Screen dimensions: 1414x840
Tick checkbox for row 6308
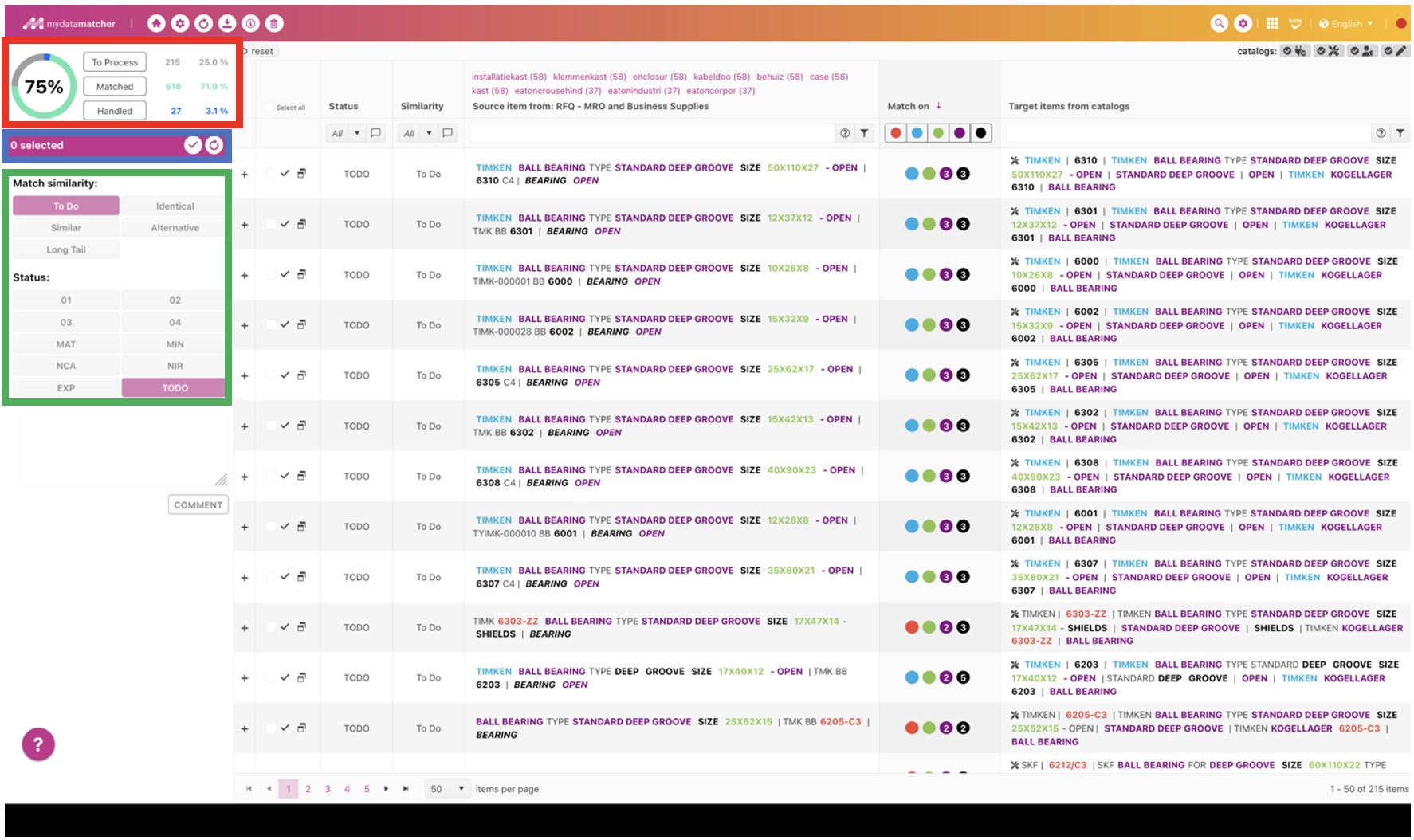tap(271, 477)
